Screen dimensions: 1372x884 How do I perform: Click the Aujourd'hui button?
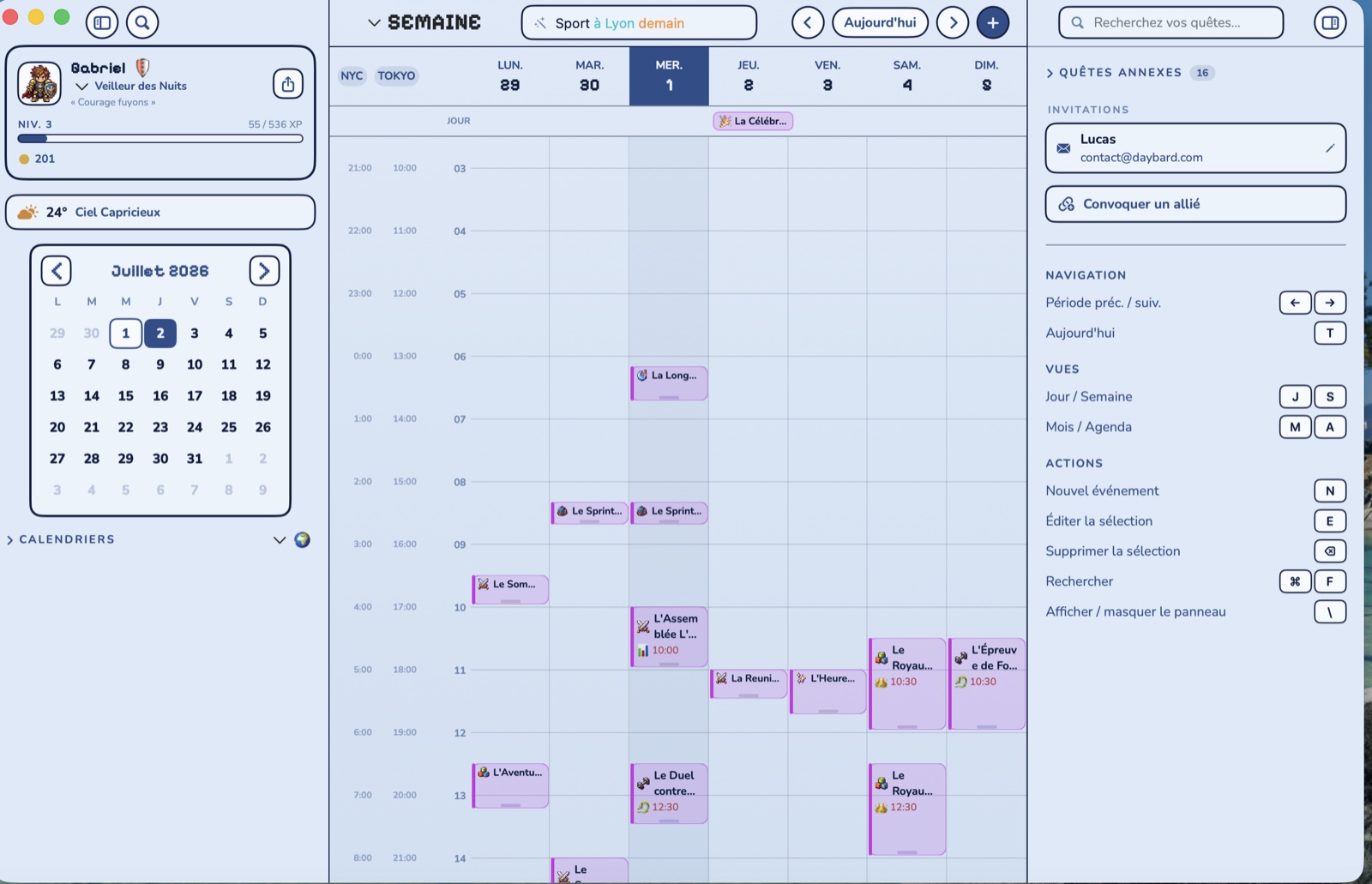click(880, 22)
